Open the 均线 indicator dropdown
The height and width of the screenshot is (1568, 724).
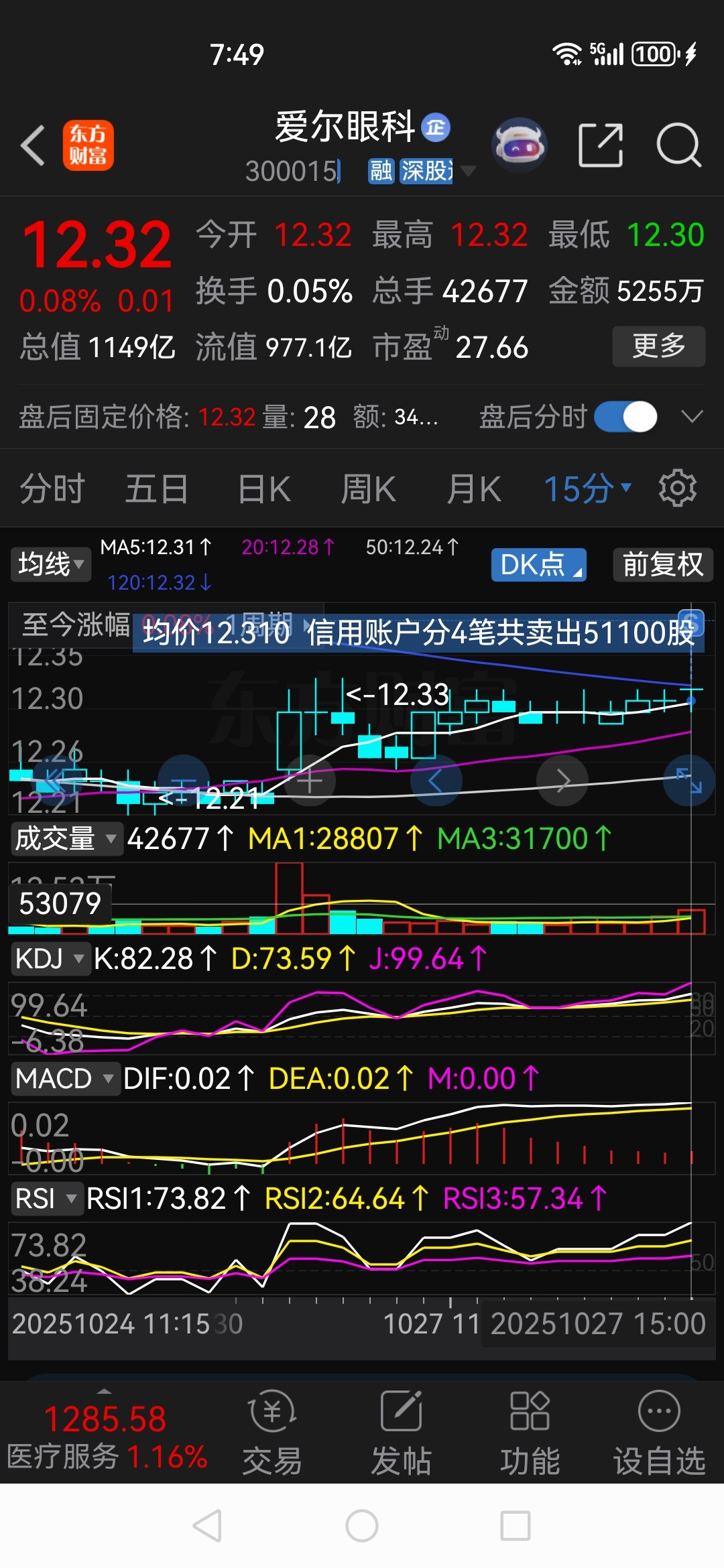(x=51, y=564)
